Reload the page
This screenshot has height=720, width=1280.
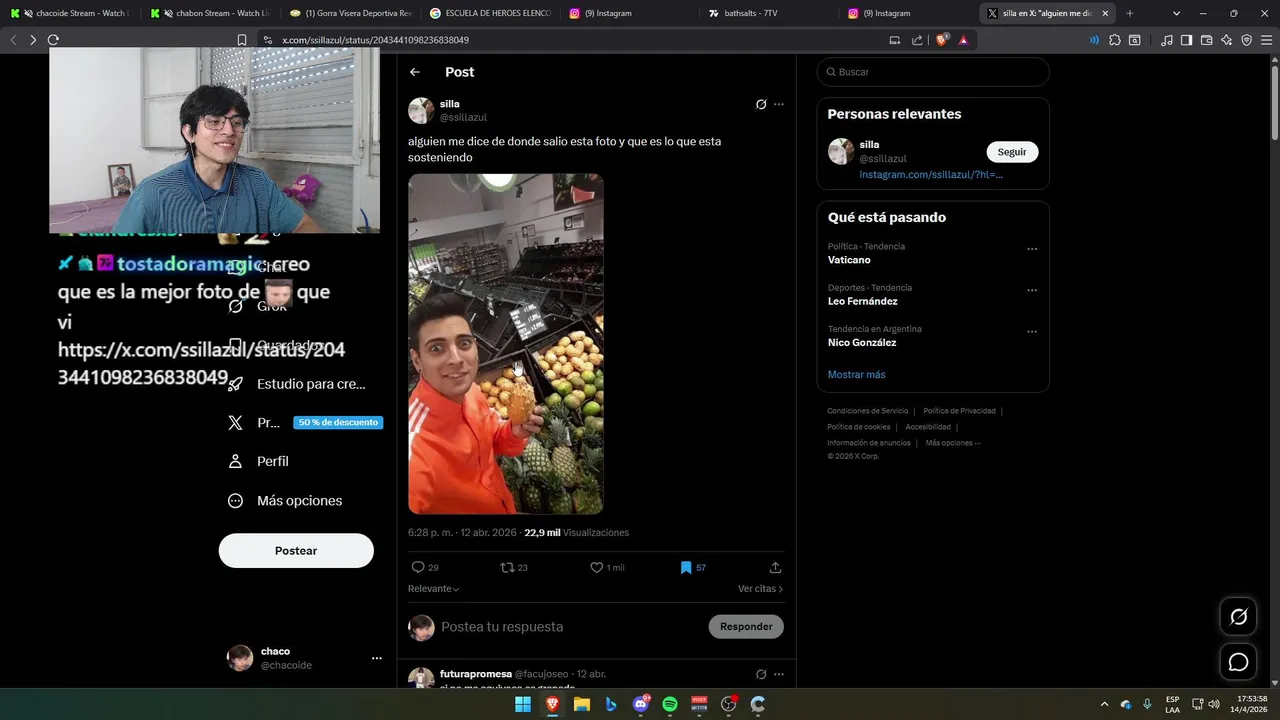coord(53,40)
